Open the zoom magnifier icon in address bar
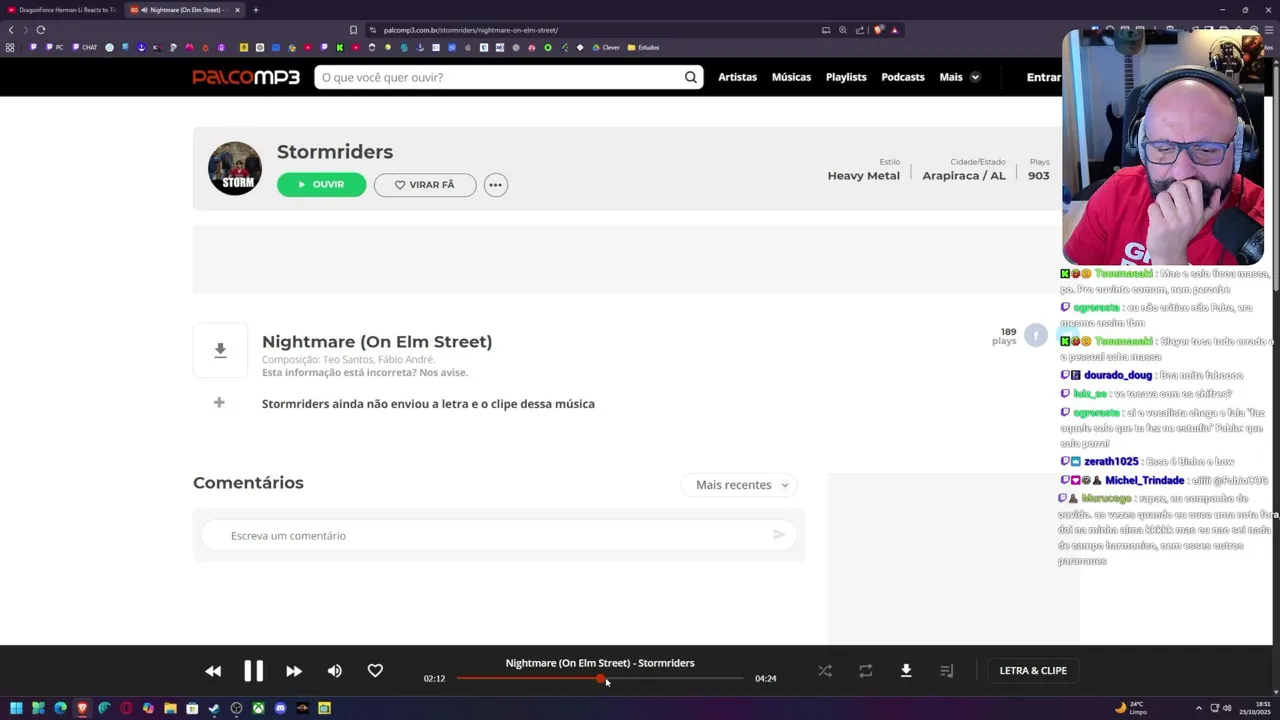Screen dimensions: 1280x720 click(x=843, y=30)
